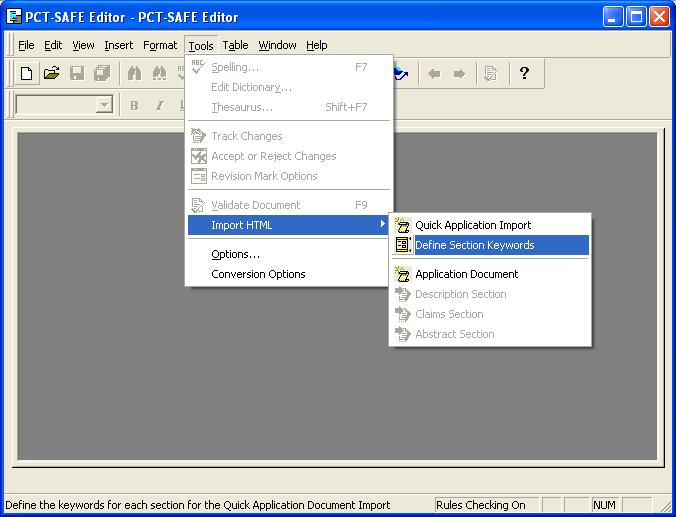The image size is (676, 517).
Task: Open the Insert menu
Action: coord(119,45)
